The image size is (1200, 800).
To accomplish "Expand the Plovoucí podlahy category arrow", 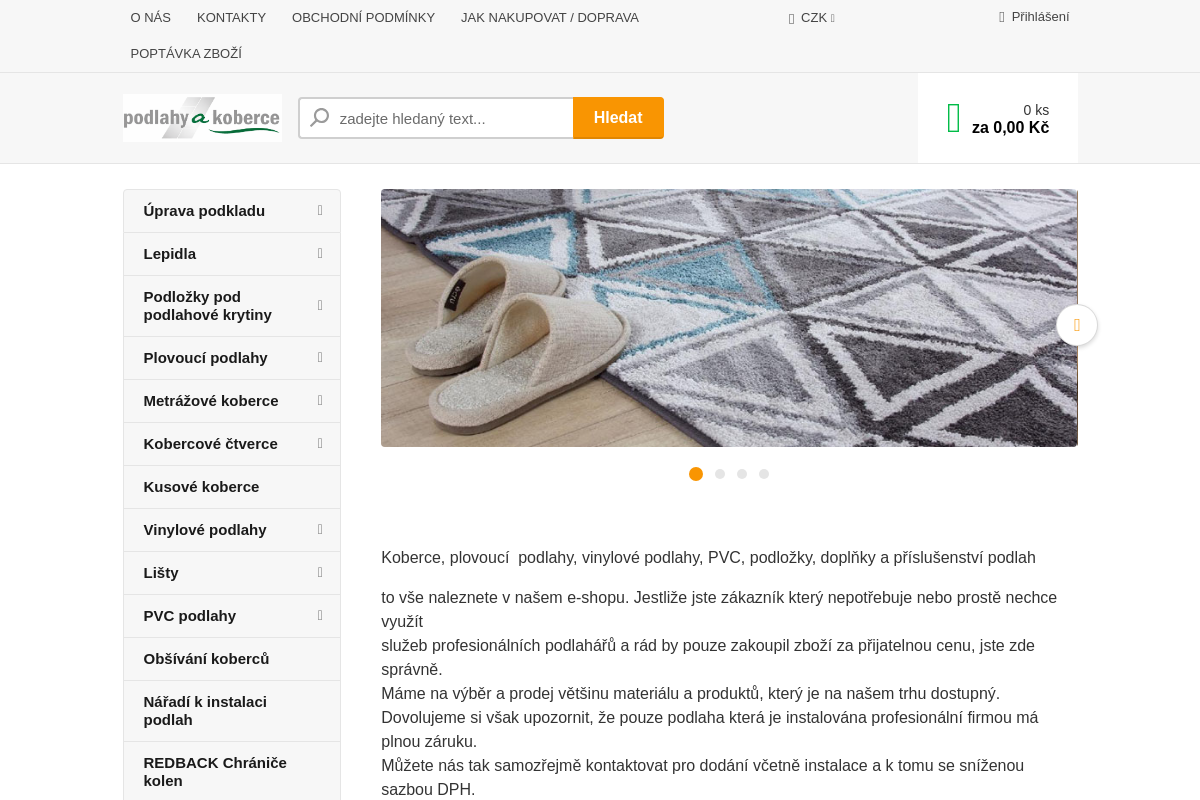I will tap(320, 358).
